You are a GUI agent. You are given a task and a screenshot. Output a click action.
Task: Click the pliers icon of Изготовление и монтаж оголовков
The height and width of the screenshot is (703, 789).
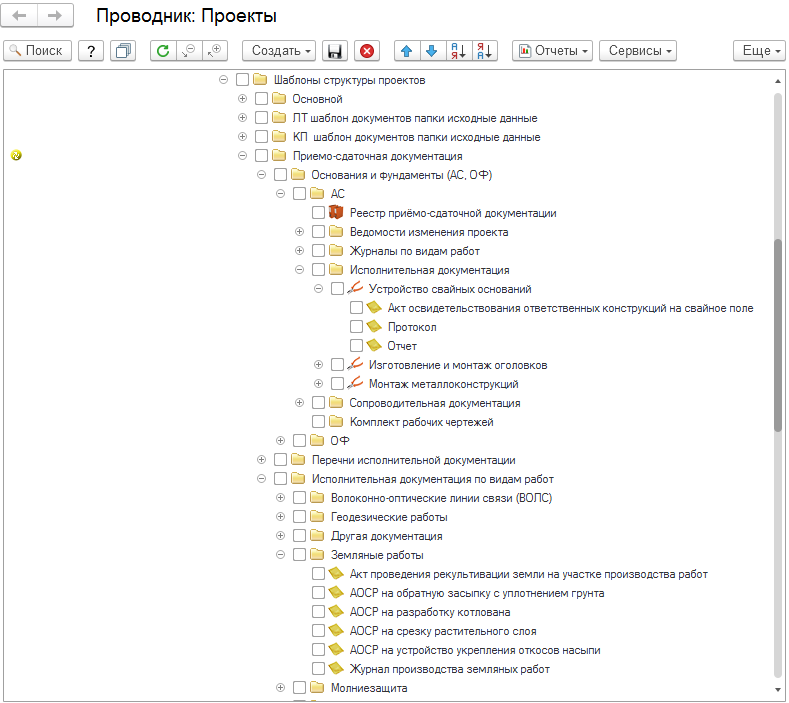[355, 364]
